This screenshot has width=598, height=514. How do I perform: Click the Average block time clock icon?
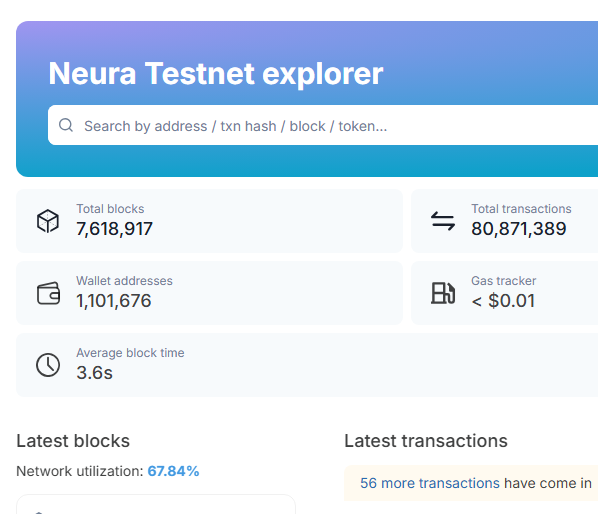pyautogui.click(x=48, y=365)
